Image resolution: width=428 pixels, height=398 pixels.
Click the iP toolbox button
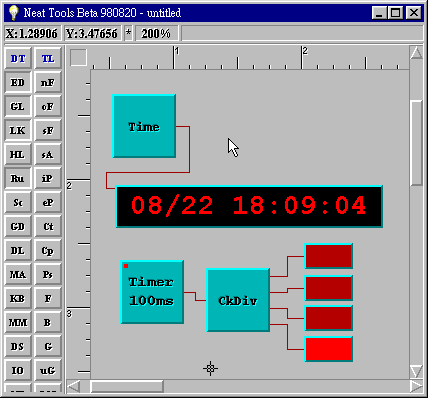pyautogui.click(x=48, y=178)
